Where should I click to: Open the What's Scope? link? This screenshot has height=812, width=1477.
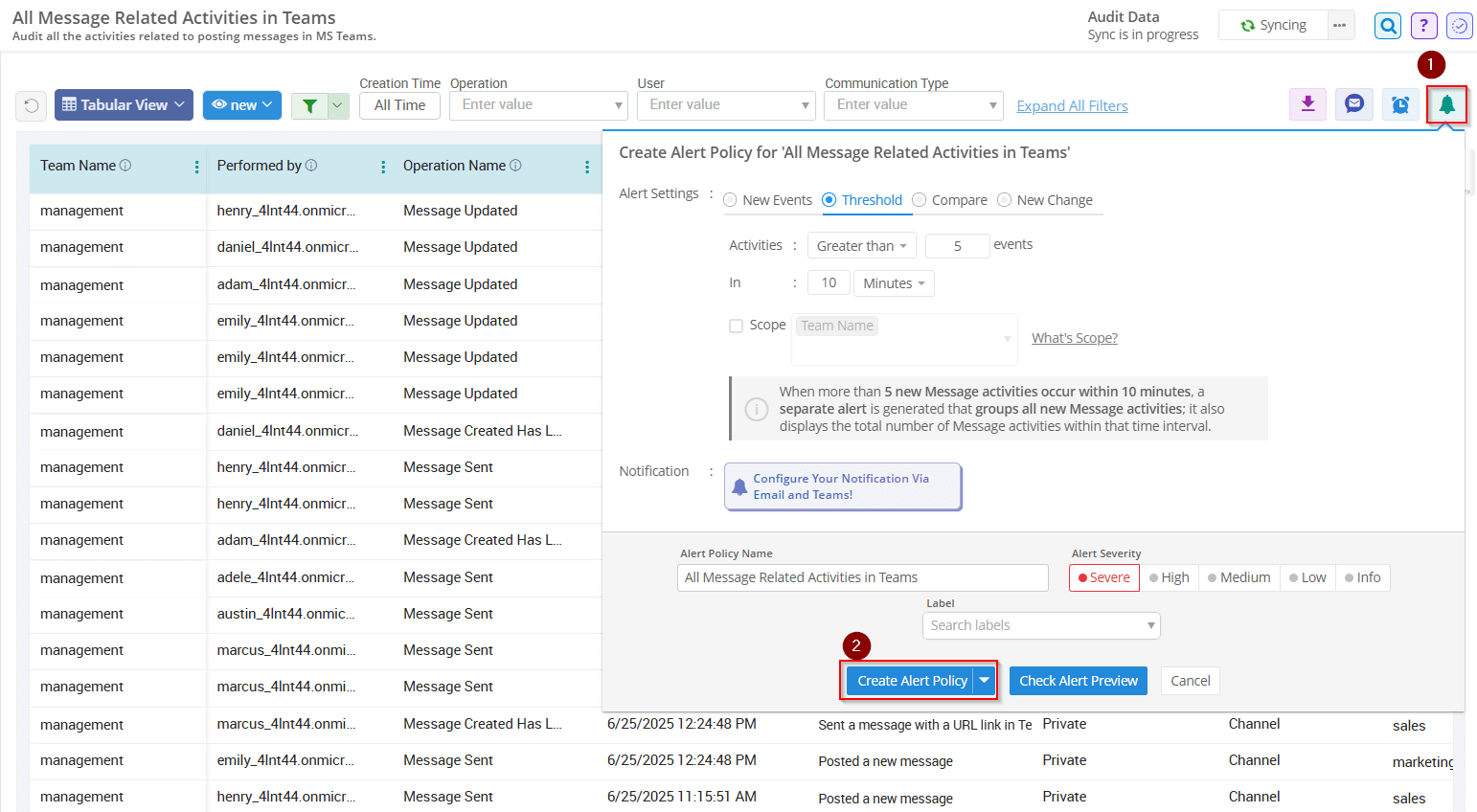point(1074,337)
